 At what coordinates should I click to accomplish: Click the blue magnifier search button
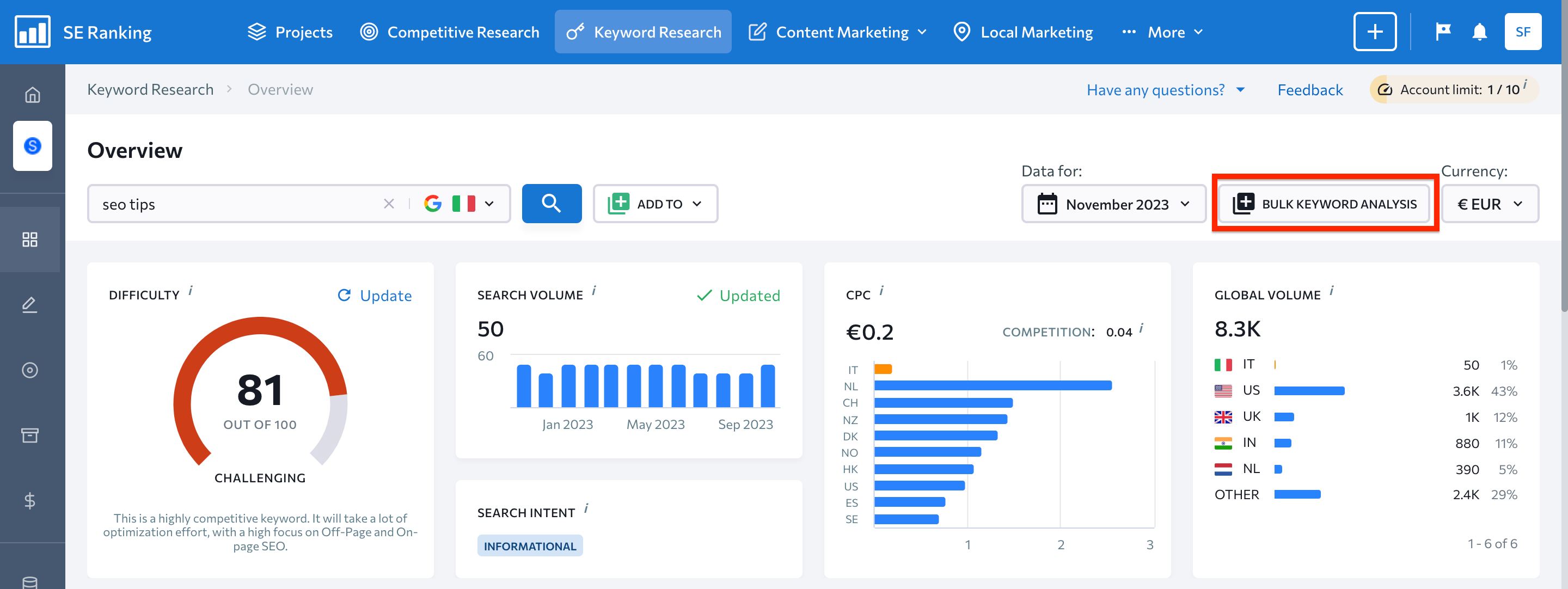point(552,203)
